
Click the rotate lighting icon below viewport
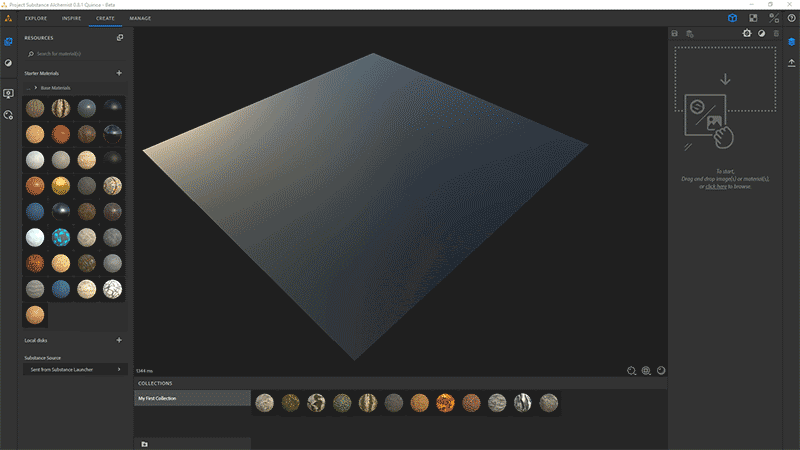(x=661, y=370)
